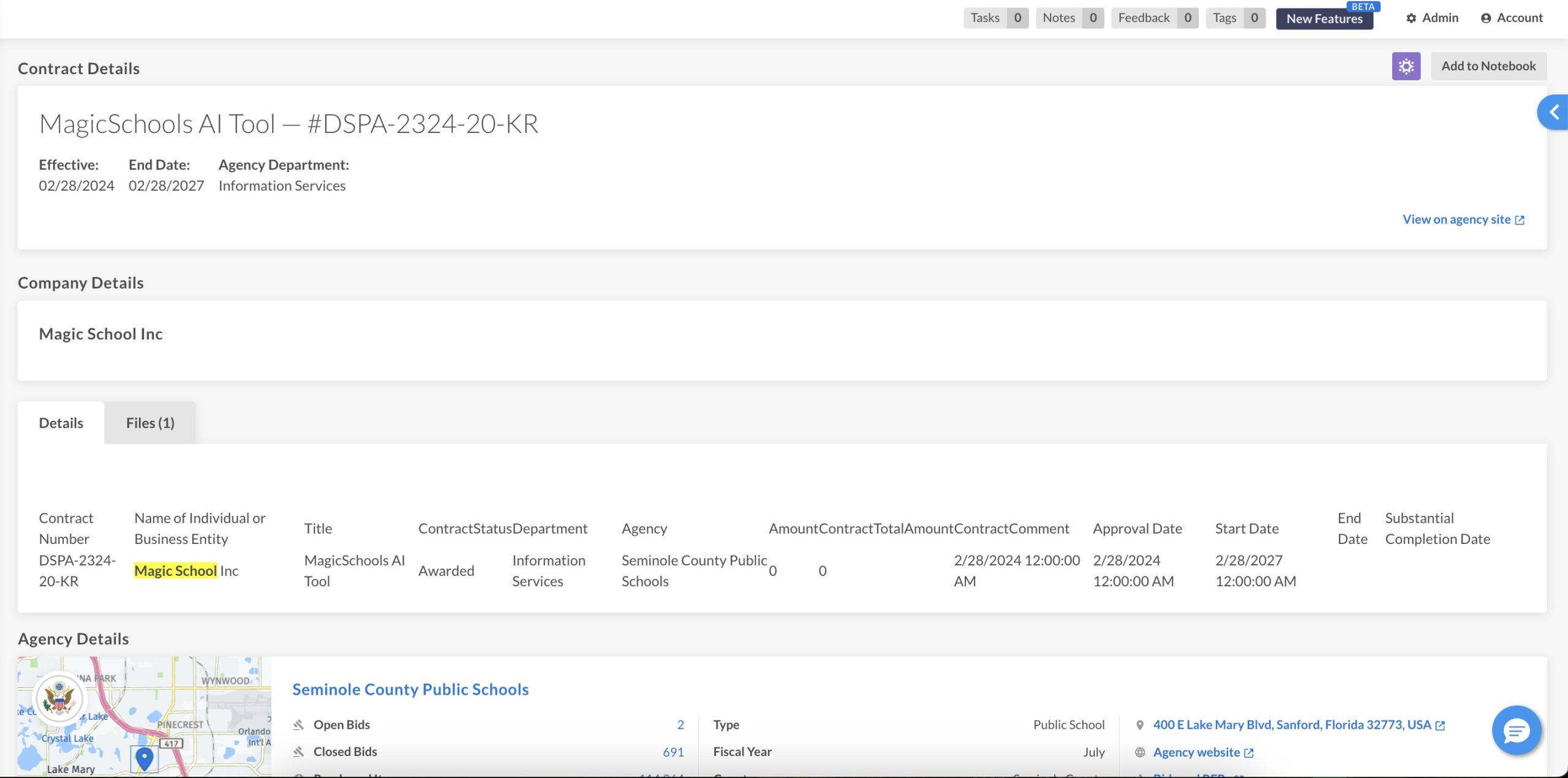The width and height of the screenshot is (1568, 778).
Task: Click globe icon next to Agency website
Action: [x=1140, y=752]
